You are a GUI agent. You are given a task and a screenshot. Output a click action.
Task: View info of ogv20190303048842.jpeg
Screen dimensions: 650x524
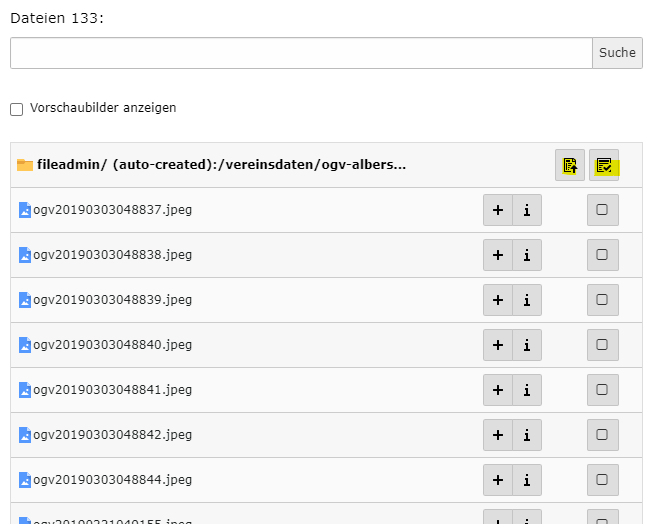pos(527,435)
